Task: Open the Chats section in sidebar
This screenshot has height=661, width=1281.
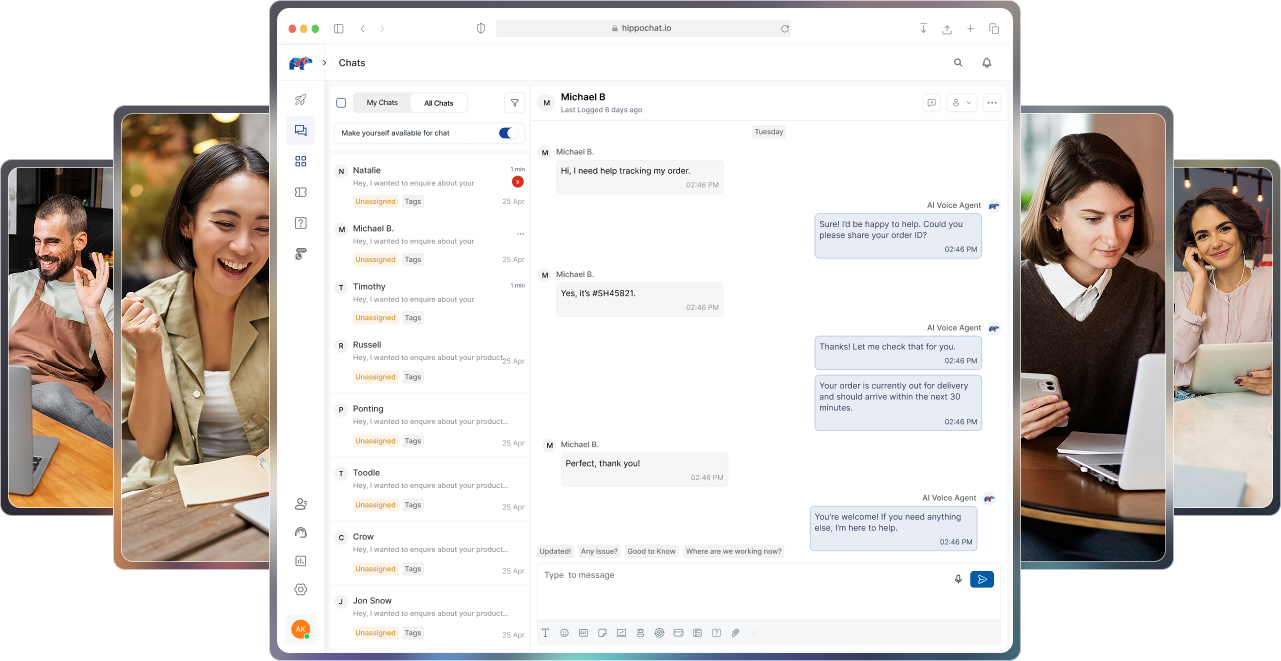Action: pos(300,130)
